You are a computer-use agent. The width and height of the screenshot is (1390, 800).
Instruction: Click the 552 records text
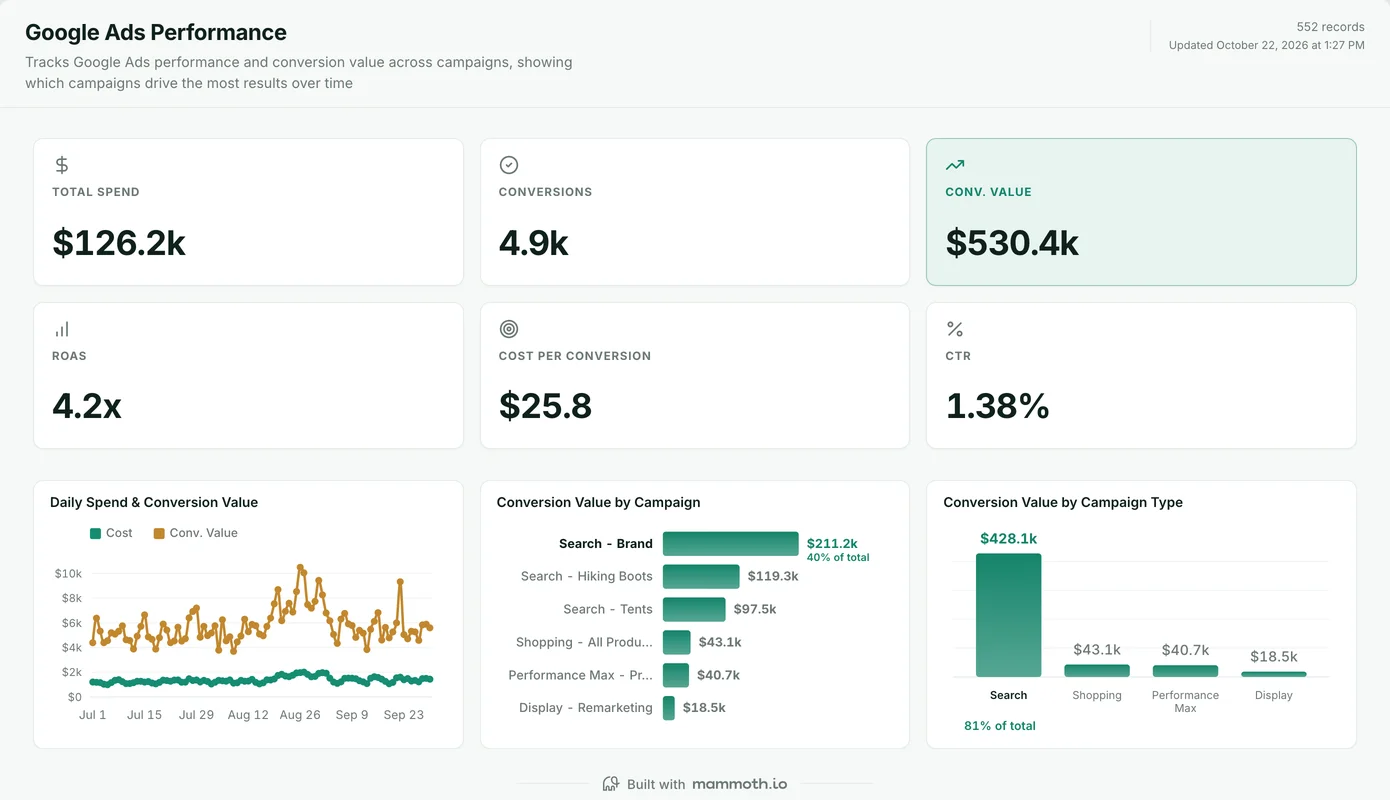pyautogui.click(x=1330, y=27)
